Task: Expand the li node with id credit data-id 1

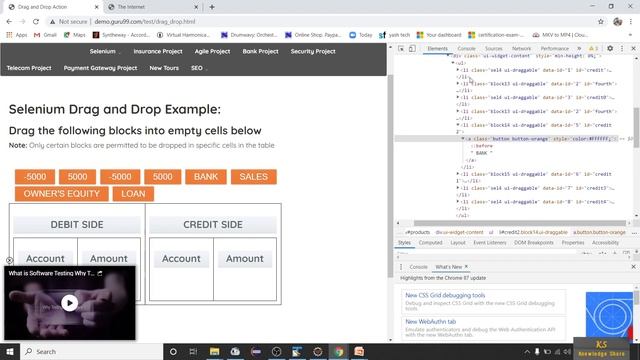Action: pyautogui.click(x=458, y=70)
